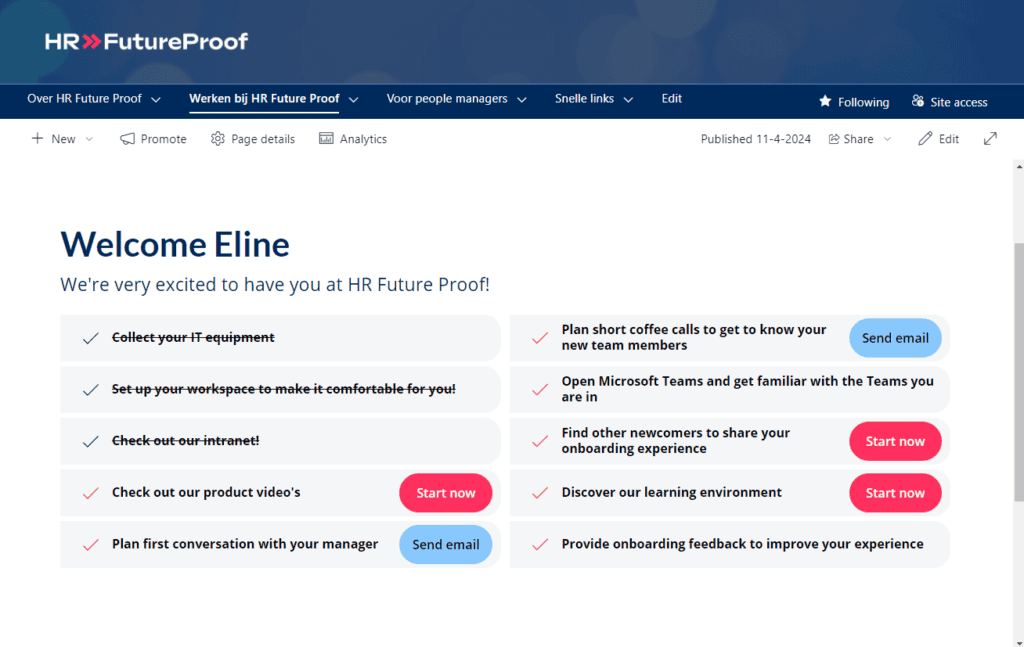Click Start now for product videos
1024x647 pixels.
point(445,492)
